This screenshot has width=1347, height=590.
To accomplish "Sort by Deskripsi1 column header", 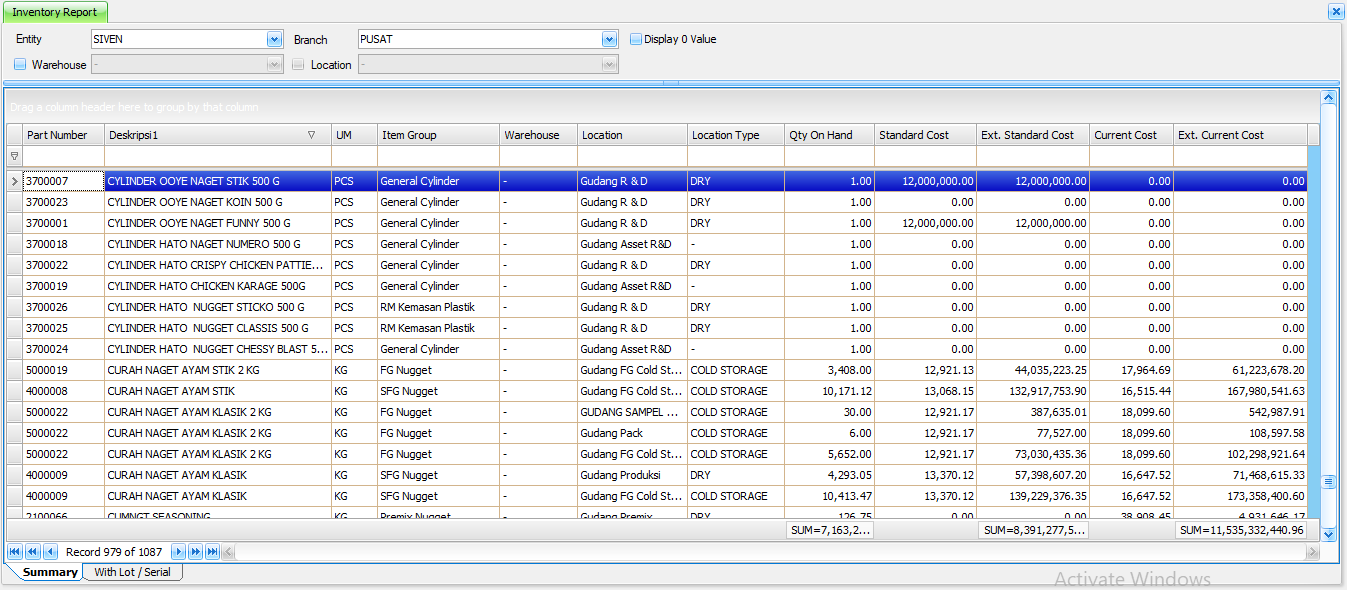I will click(218, 135).
